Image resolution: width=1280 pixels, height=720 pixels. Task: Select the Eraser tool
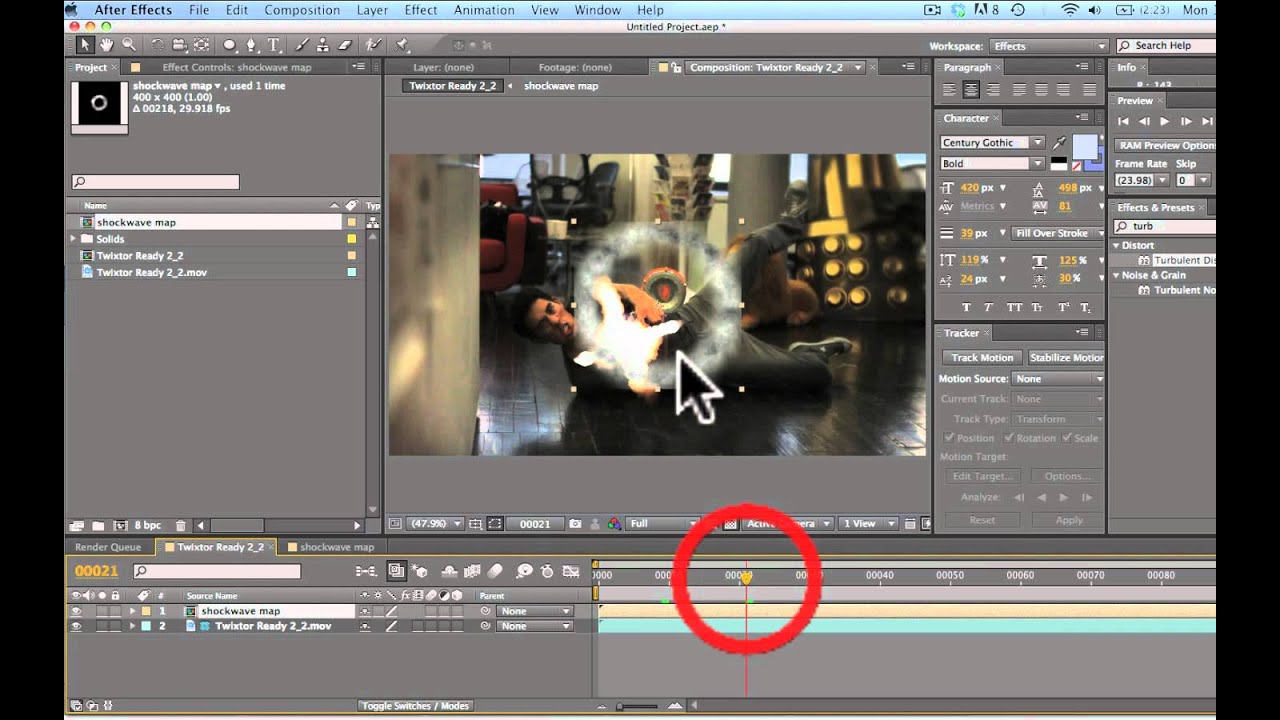pyautogui.click(x=345, y=45)
